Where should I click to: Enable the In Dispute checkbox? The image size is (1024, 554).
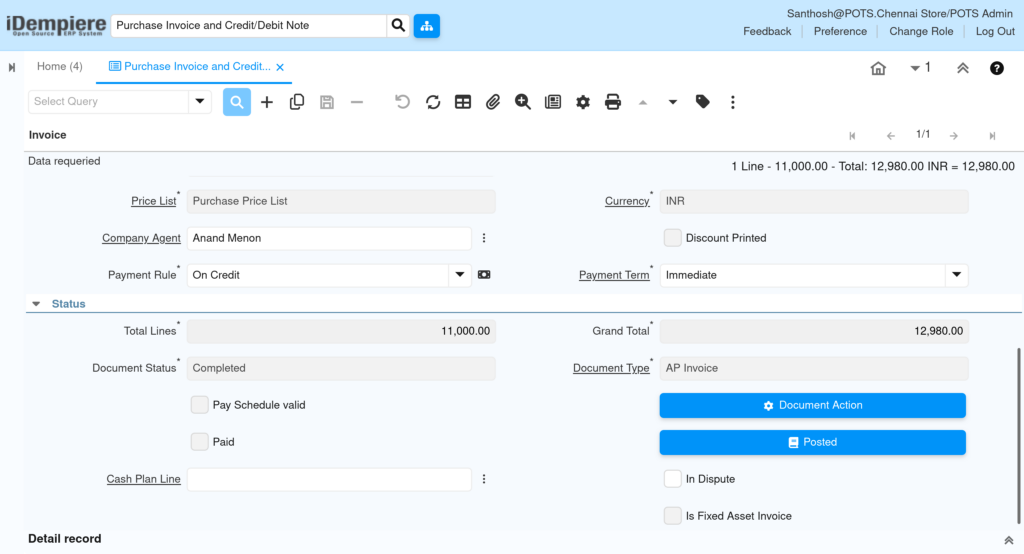click(x=673, y=479)
